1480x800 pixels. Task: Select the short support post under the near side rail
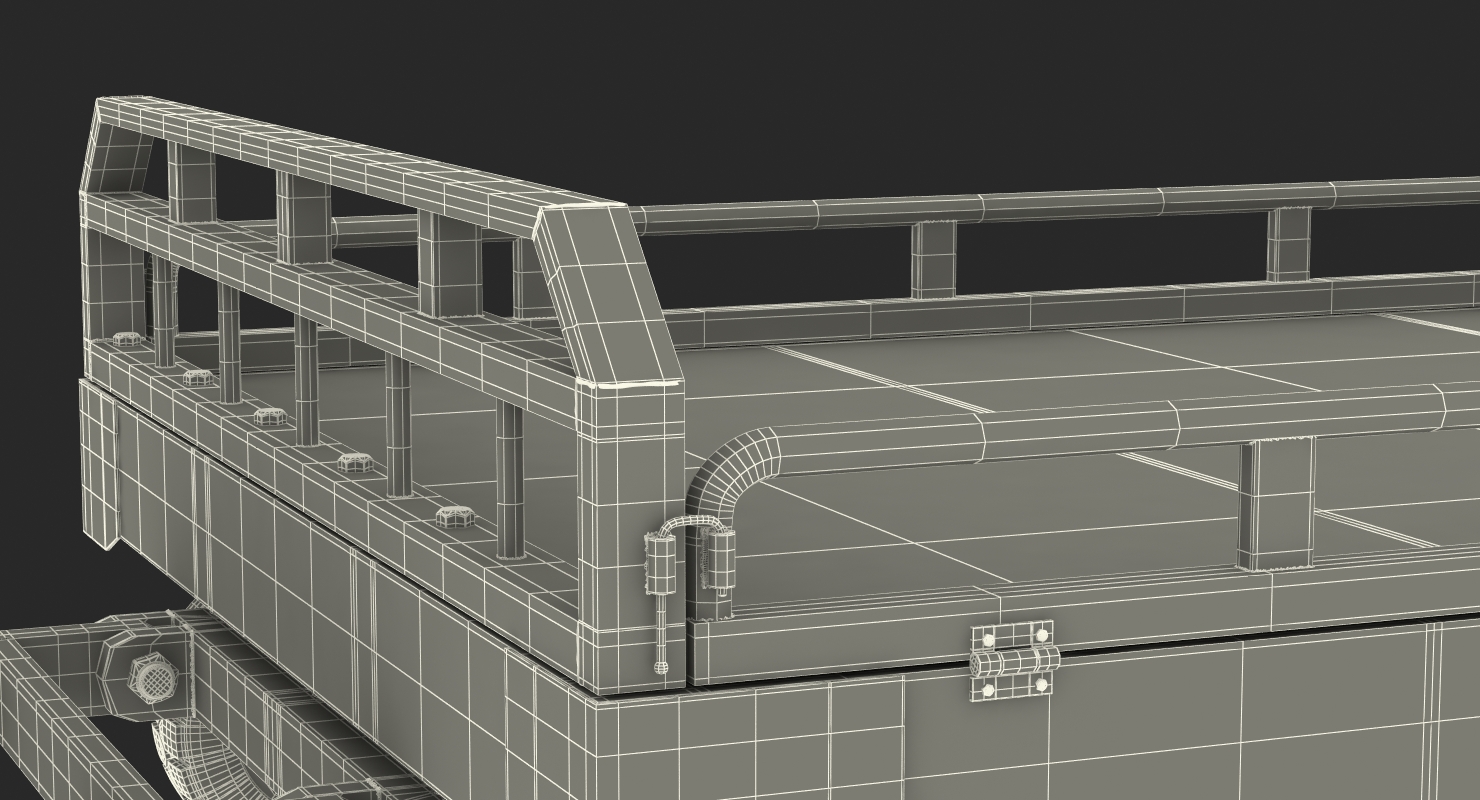point(1275,505)
